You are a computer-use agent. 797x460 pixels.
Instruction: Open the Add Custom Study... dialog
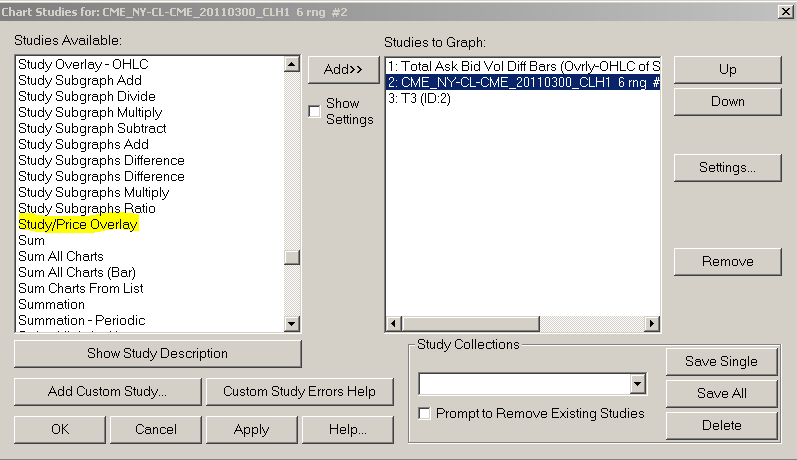108,392
